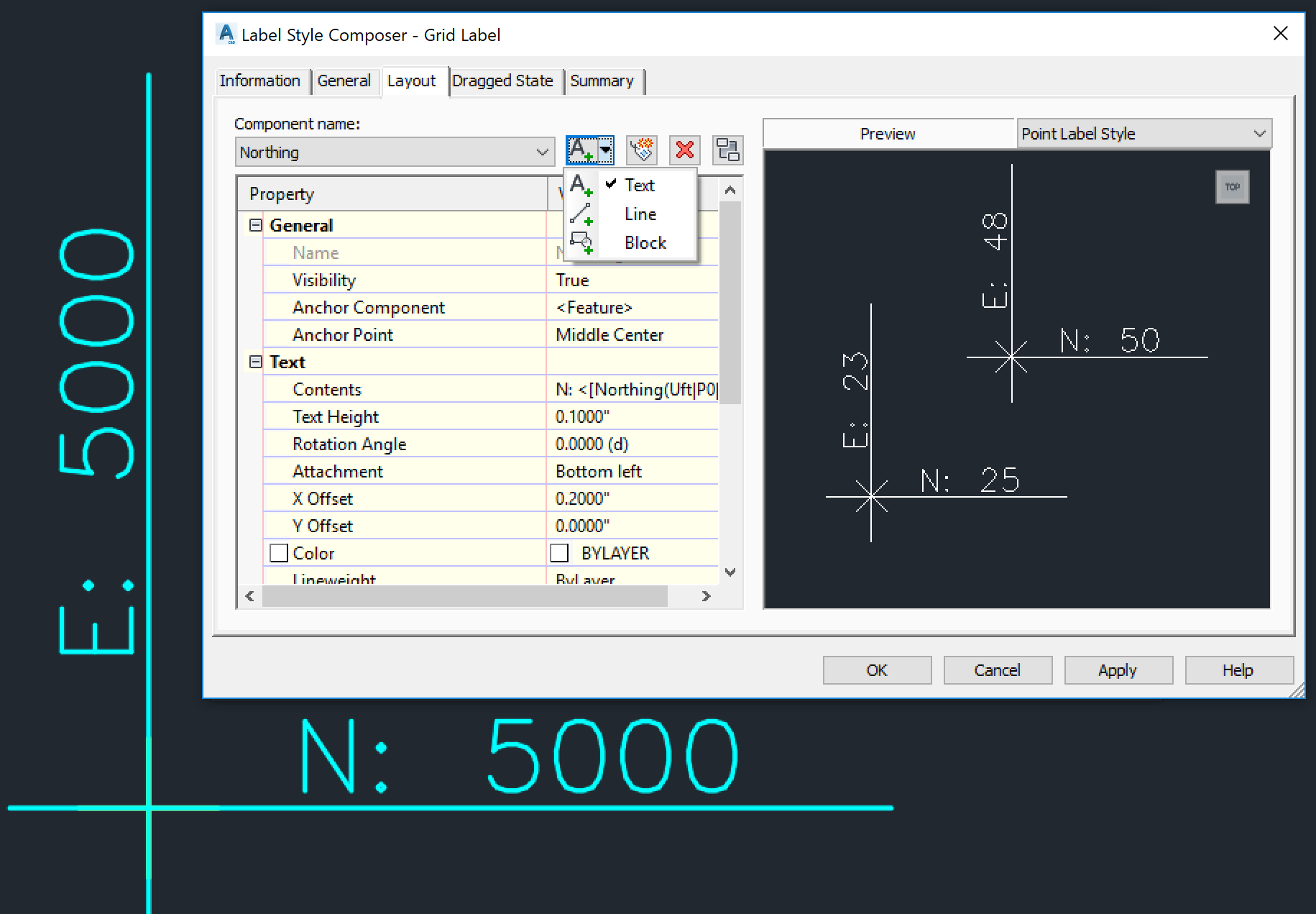Click the Apply button

pos(1118,670)
